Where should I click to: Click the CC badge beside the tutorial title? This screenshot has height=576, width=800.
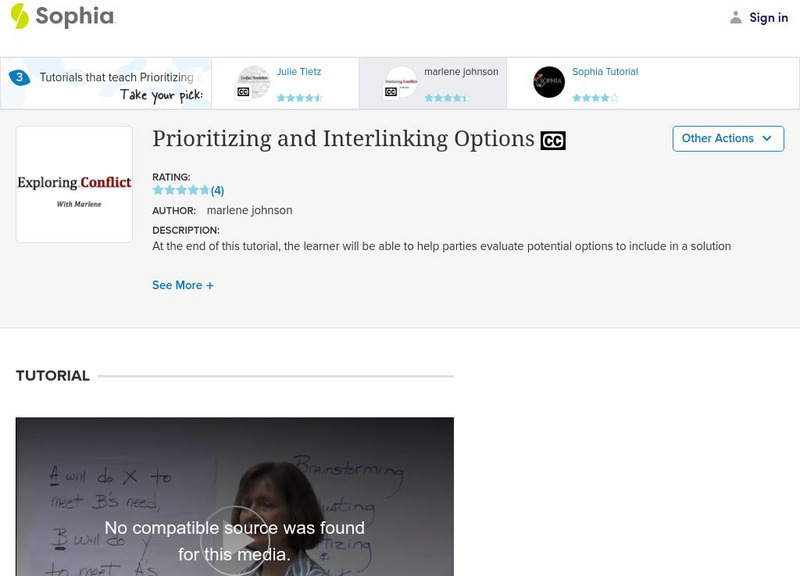(x=553, y=140)
